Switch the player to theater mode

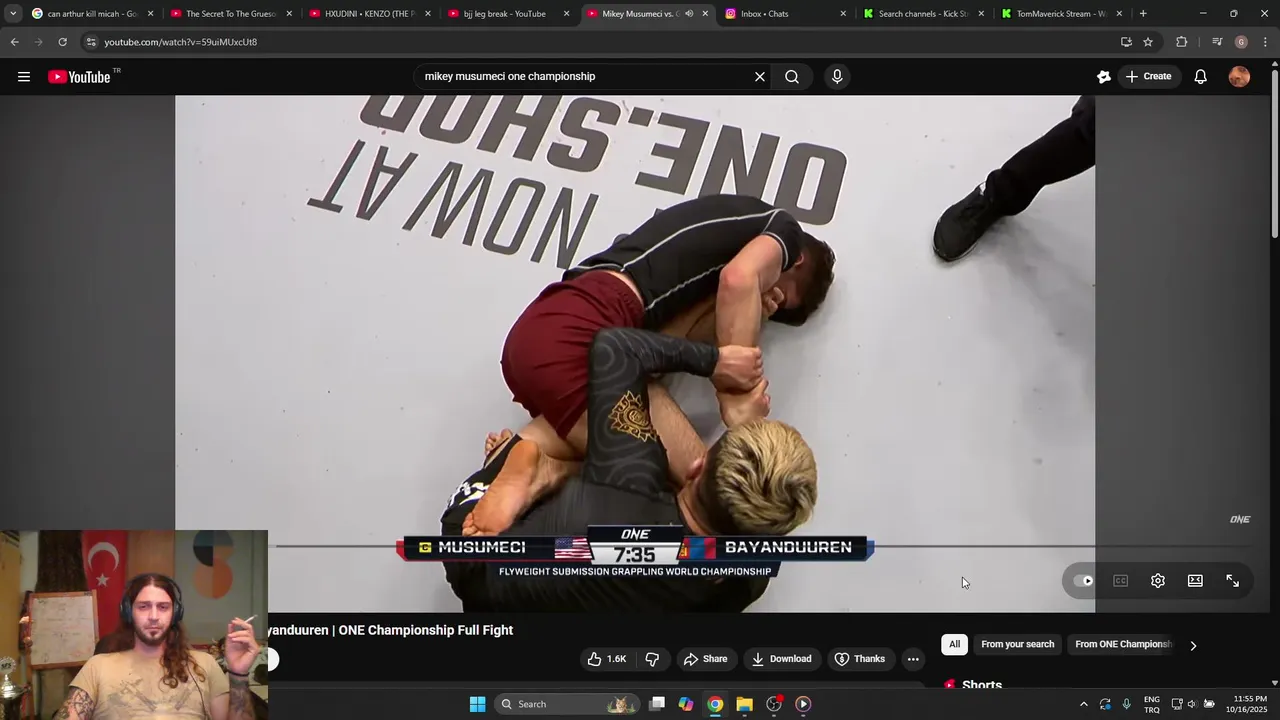1195,581
